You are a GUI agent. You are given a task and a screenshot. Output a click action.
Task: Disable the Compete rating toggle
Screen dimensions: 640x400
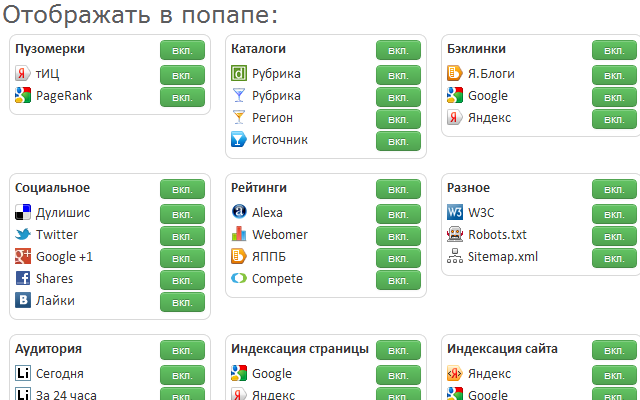point(398,279)
